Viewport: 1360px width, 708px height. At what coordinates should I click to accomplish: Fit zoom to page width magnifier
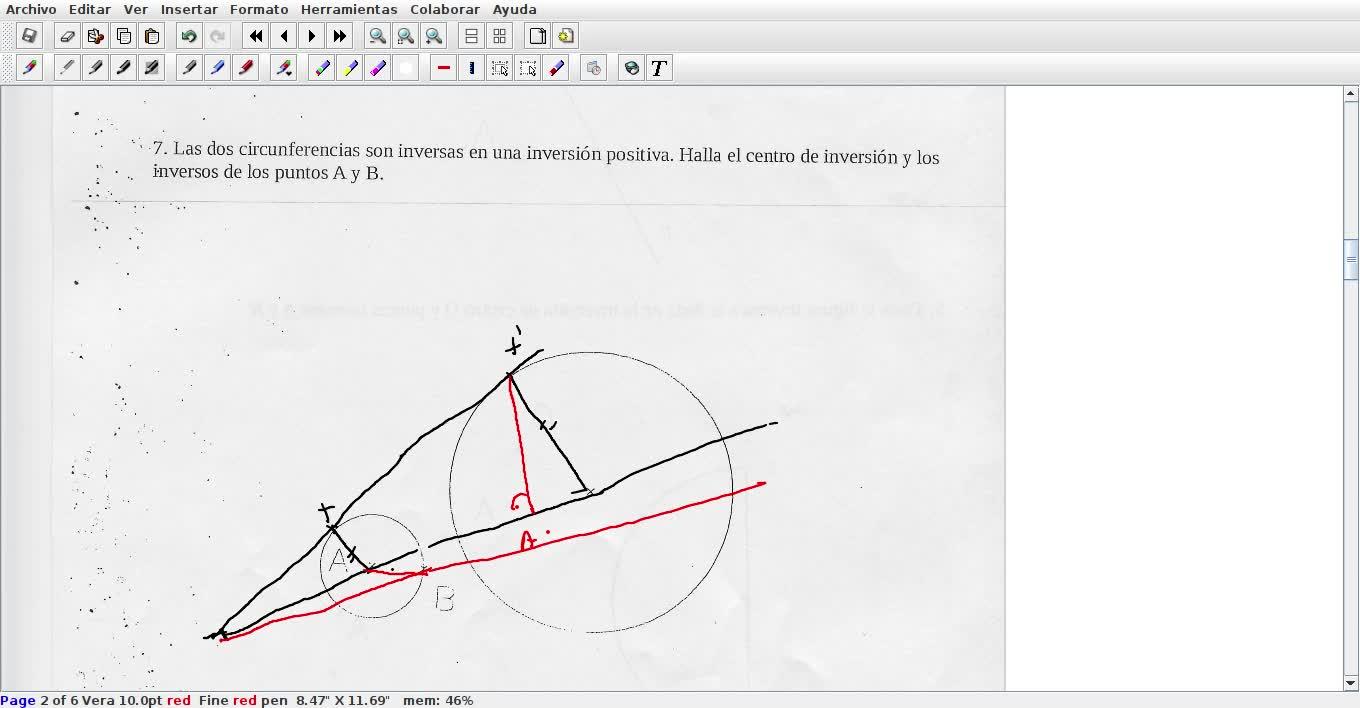(406, 36)
